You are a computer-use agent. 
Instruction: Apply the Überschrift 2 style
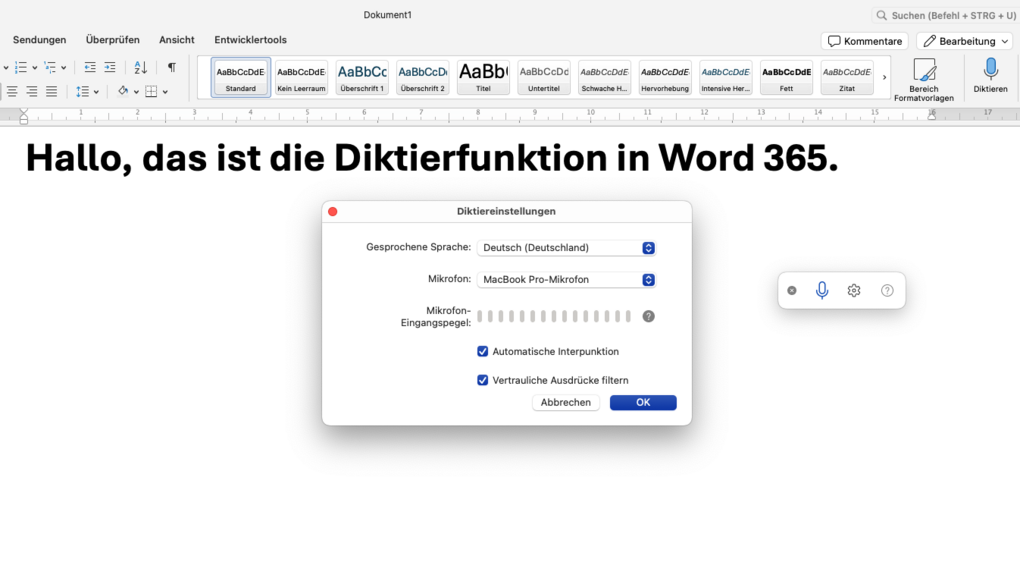pyautogui.click(x=423, y=77)
